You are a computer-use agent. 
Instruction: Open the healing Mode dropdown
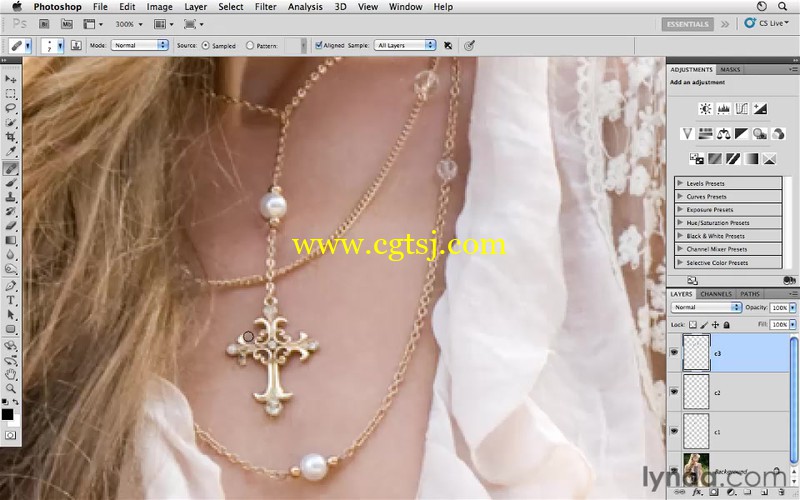139,45
